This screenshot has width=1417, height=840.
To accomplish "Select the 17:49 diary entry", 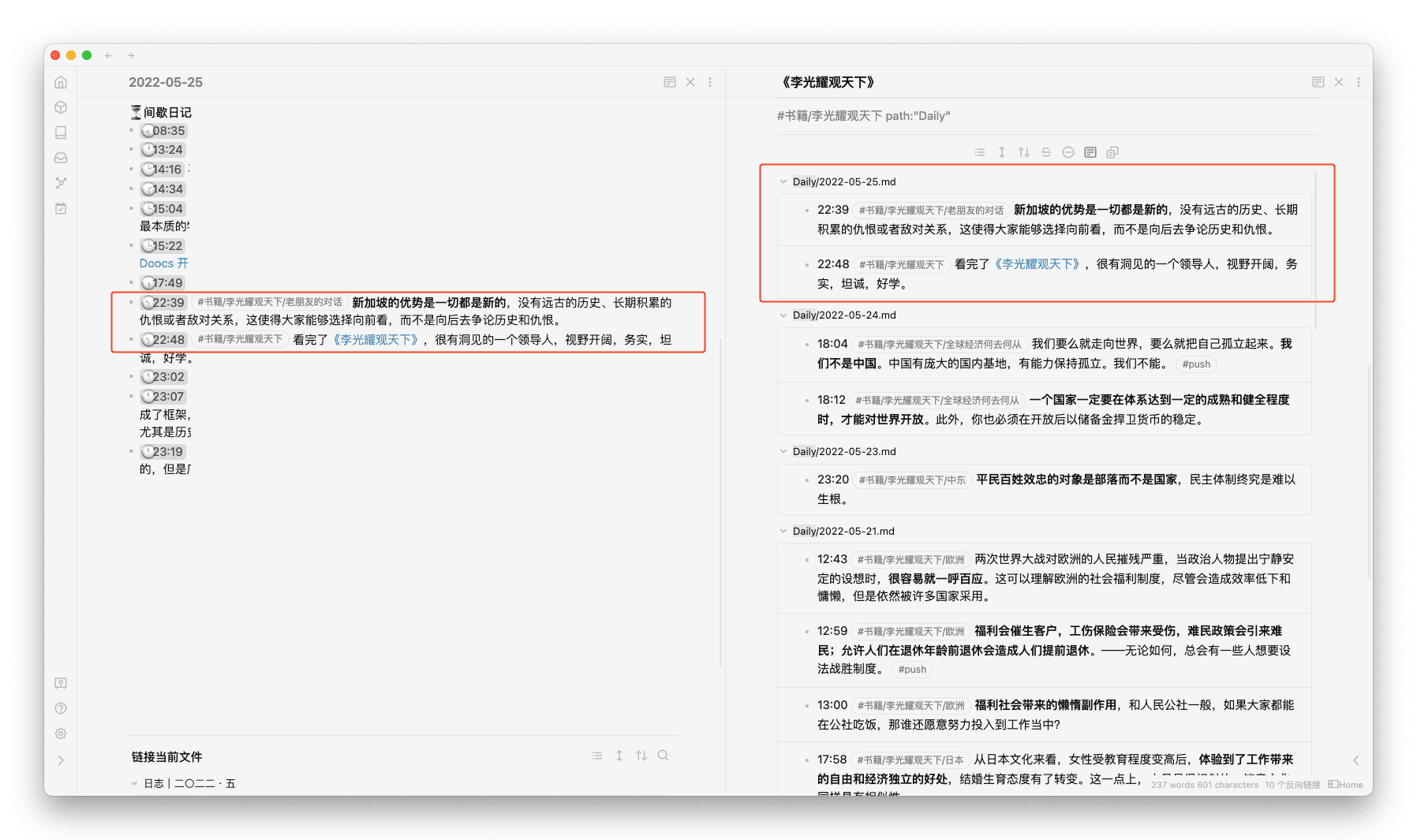I will [x=163, y=283].
